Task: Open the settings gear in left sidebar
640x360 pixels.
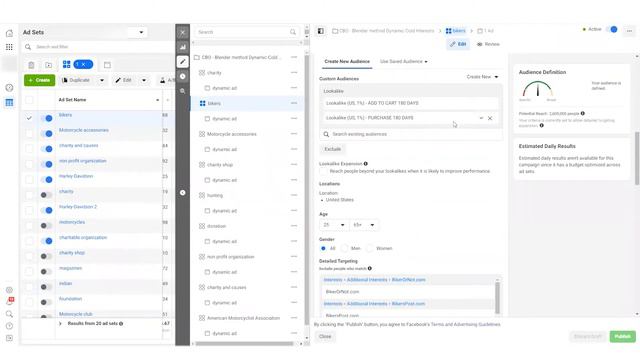Action: click(9, 290)
